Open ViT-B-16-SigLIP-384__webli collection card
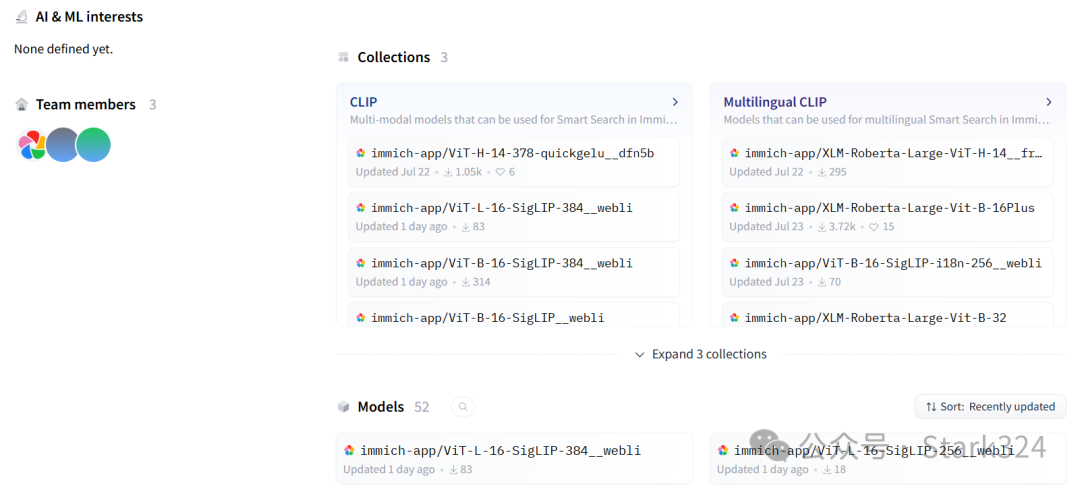Image resolution: width=1080 pixels, height=490 pixels. [514, 272]
